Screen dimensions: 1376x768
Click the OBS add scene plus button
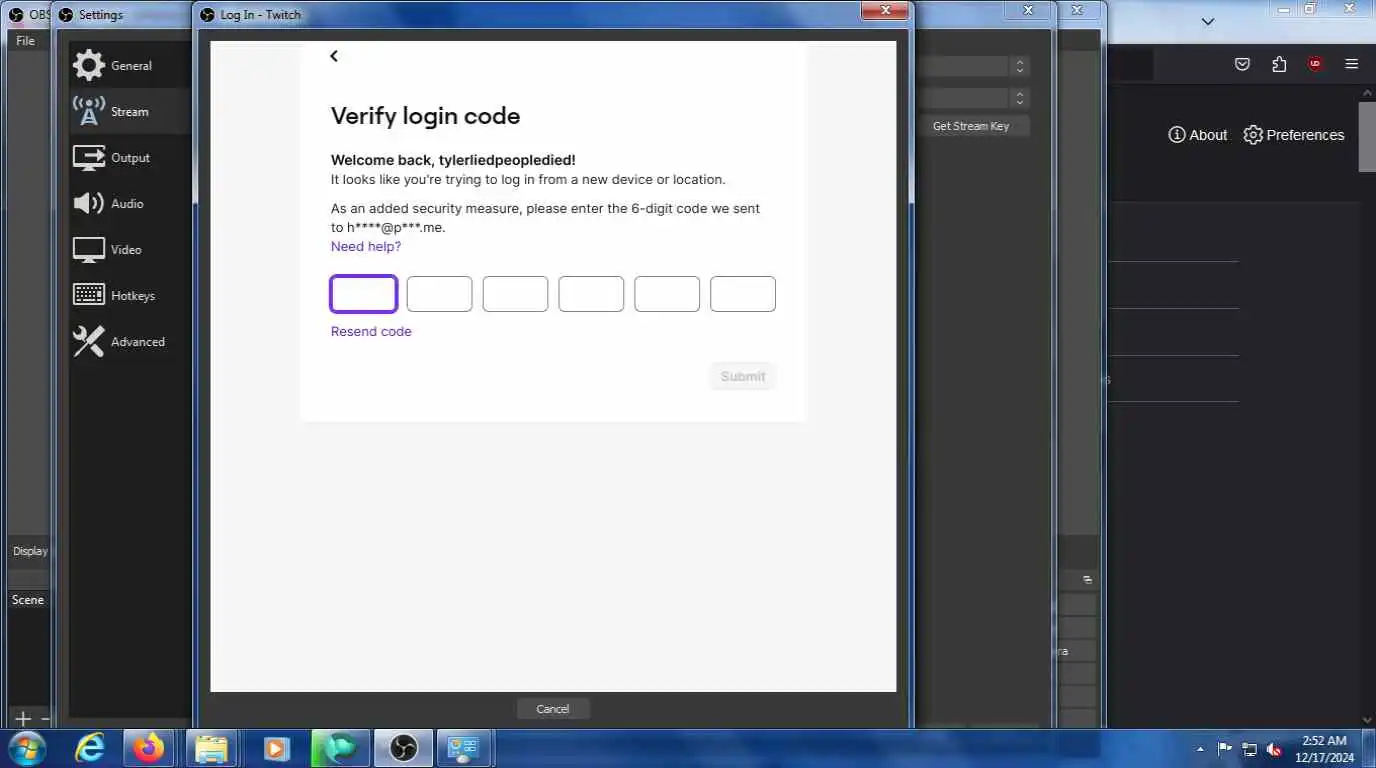pyautogui.click(x=23, y=718)
